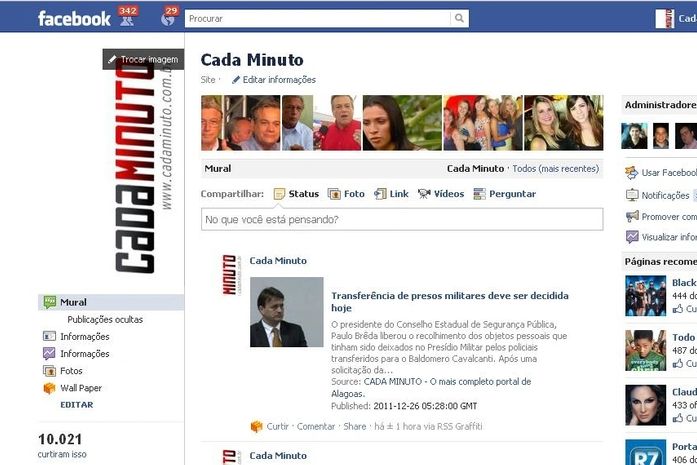Open the R7 recommended page thumbnail

point(645,452)
